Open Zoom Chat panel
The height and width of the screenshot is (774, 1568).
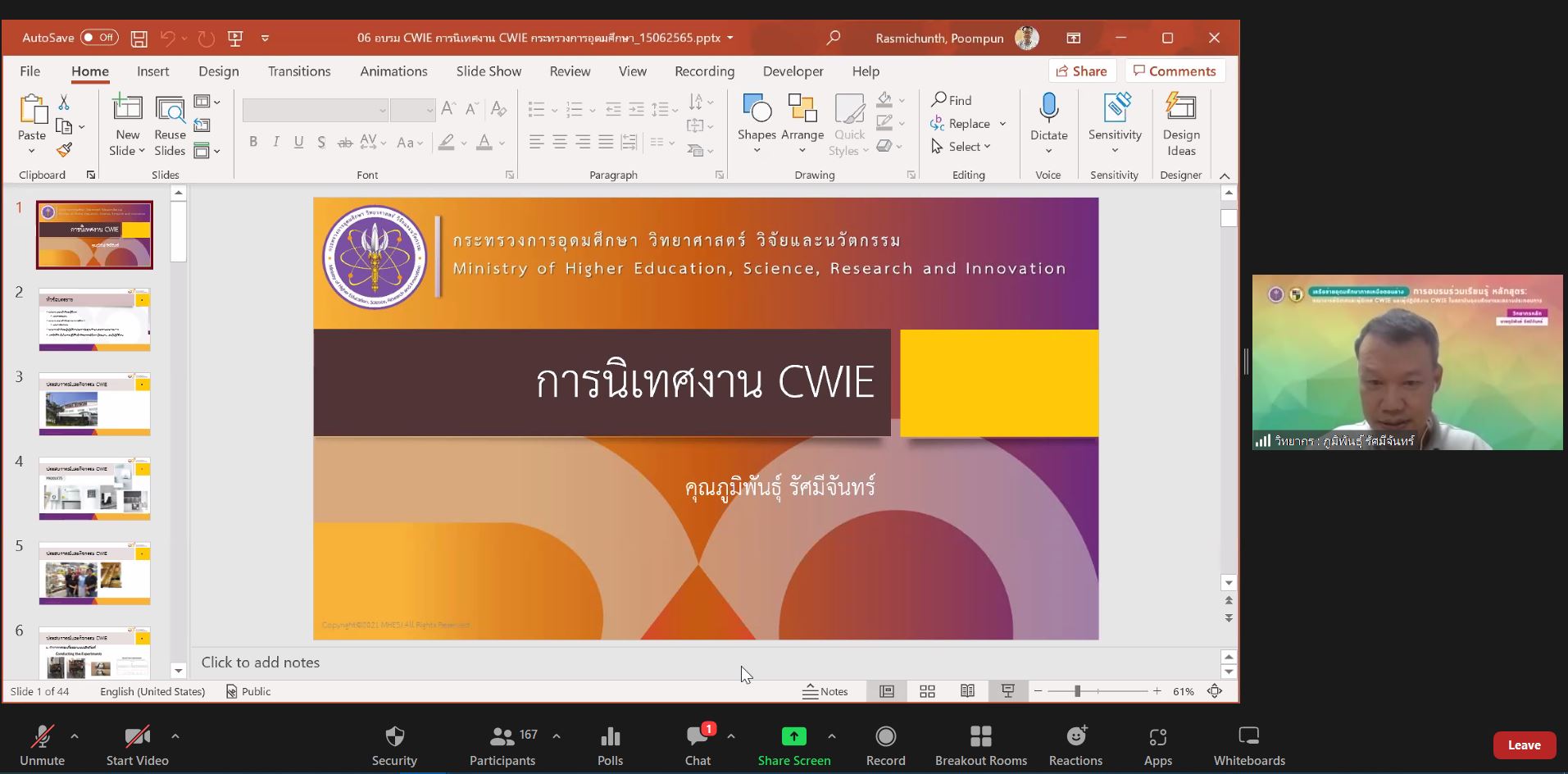click(x=698, y=746)
